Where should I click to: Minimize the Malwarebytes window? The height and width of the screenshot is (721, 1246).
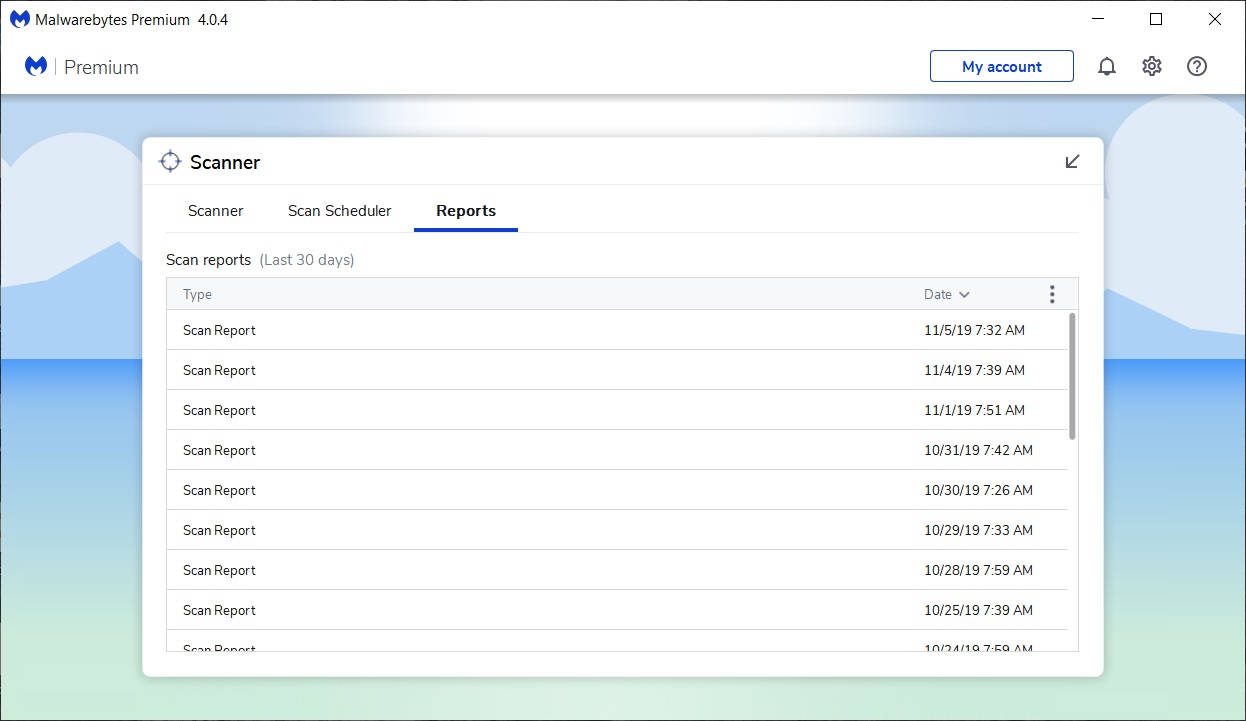pyautogui.click(x=1097, y=19)
